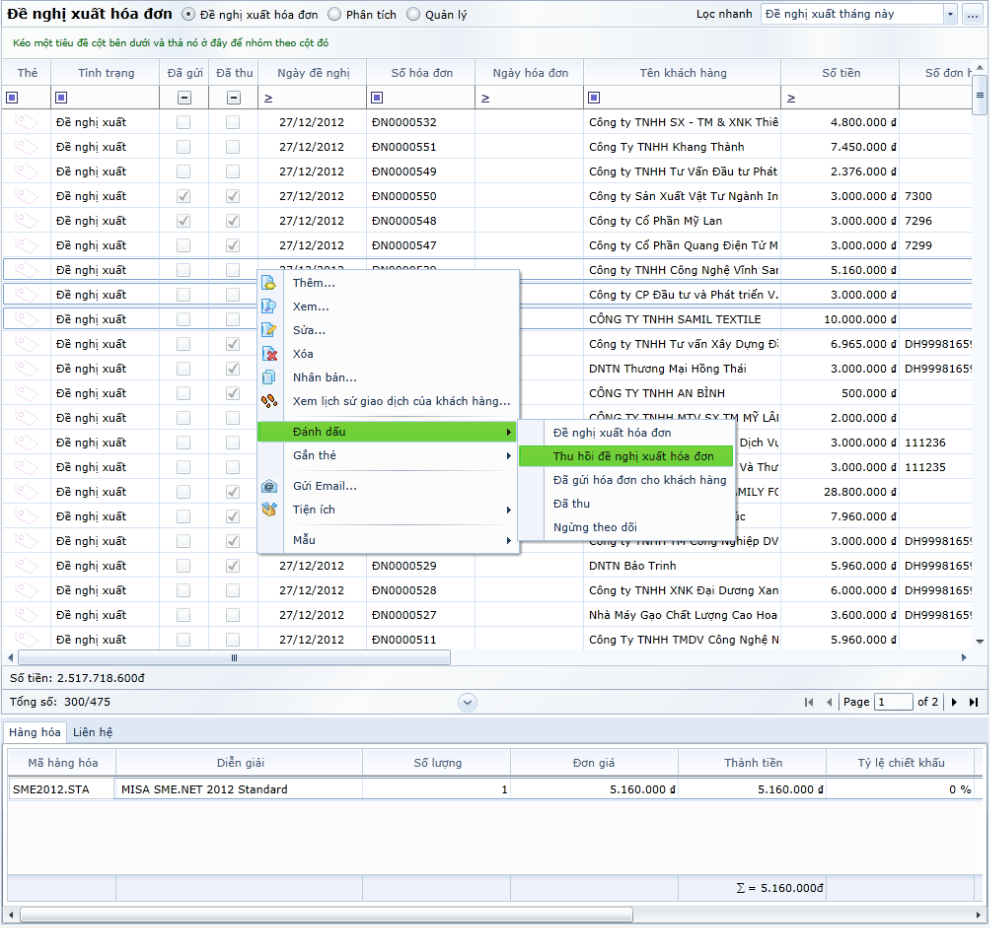Image resolution: width=990 pixels, height=928 pixels.
Task: Click the Thêm icon in context menu
Action: click(268, 283)
